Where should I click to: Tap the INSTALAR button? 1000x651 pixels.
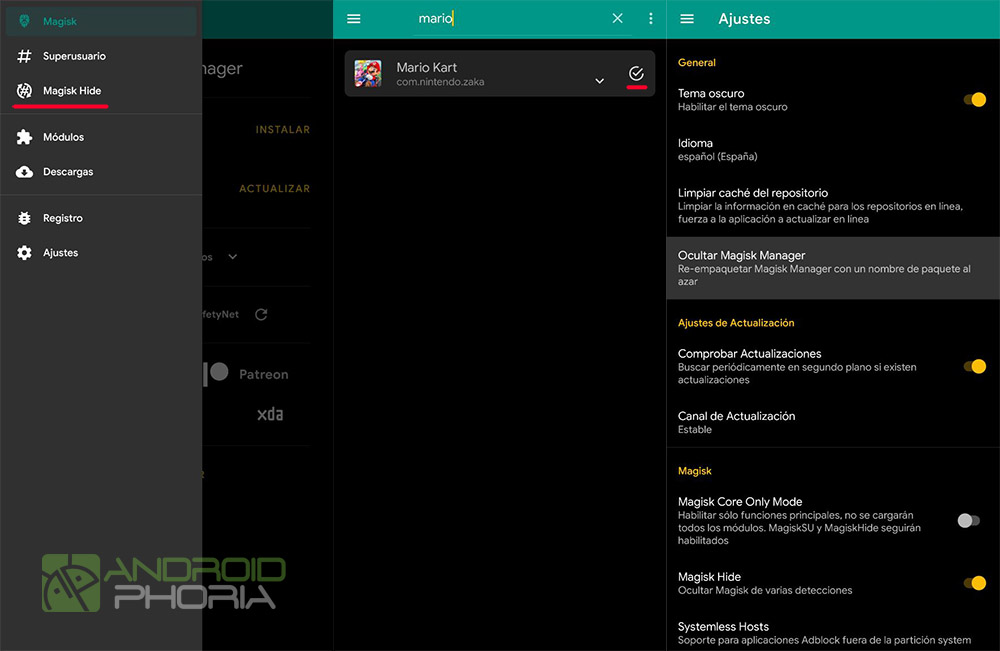pyautogui.click(x=283, y=129)
